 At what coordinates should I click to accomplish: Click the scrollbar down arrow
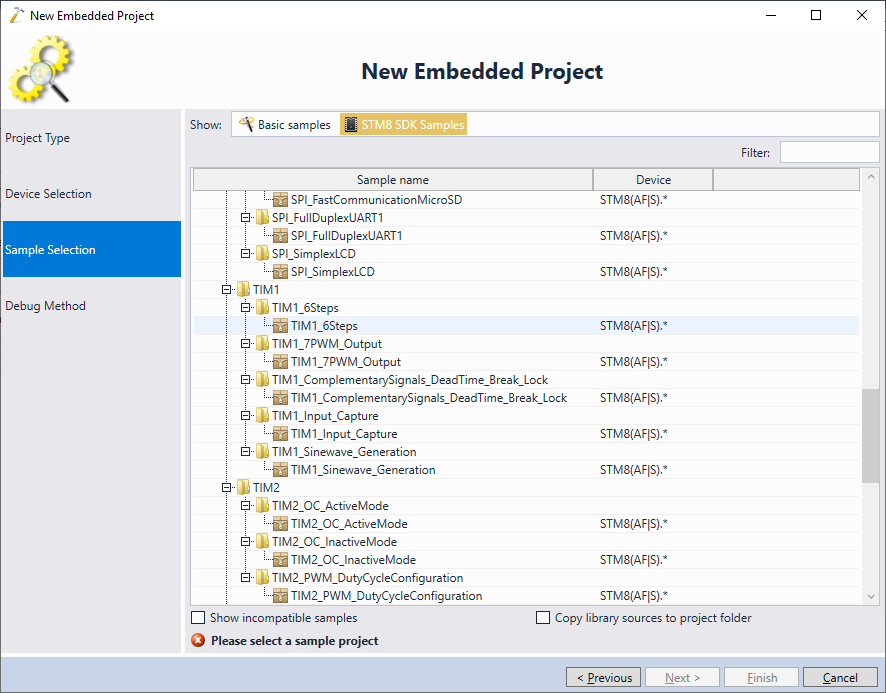point(871,596)
